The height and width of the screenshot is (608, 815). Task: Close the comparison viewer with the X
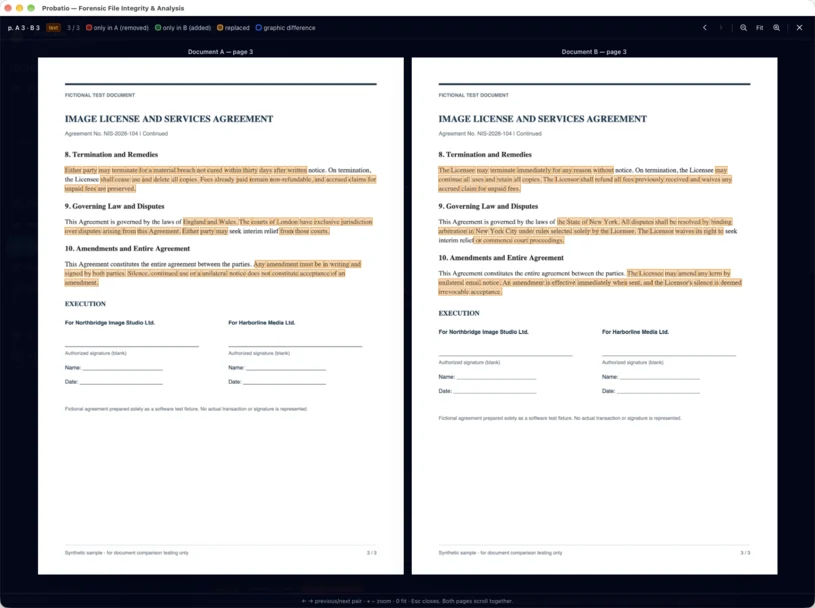click(x=799, y=28)
